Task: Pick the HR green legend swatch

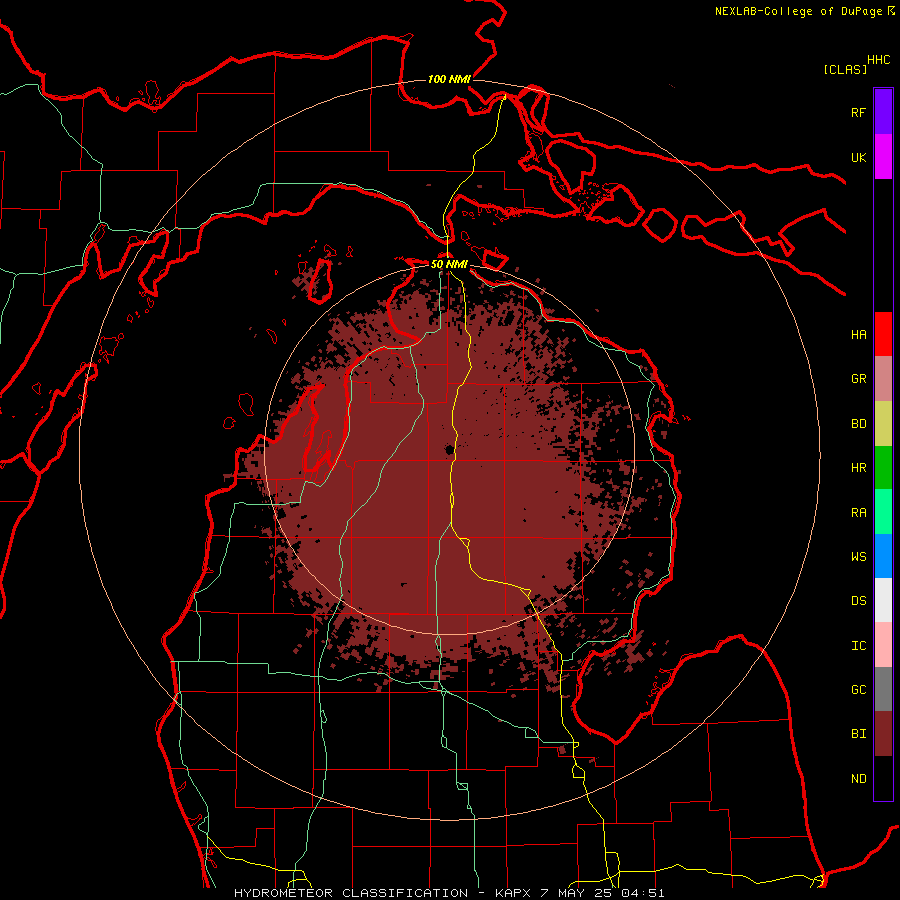Action: pyautogui.click(x=883, y=468)
